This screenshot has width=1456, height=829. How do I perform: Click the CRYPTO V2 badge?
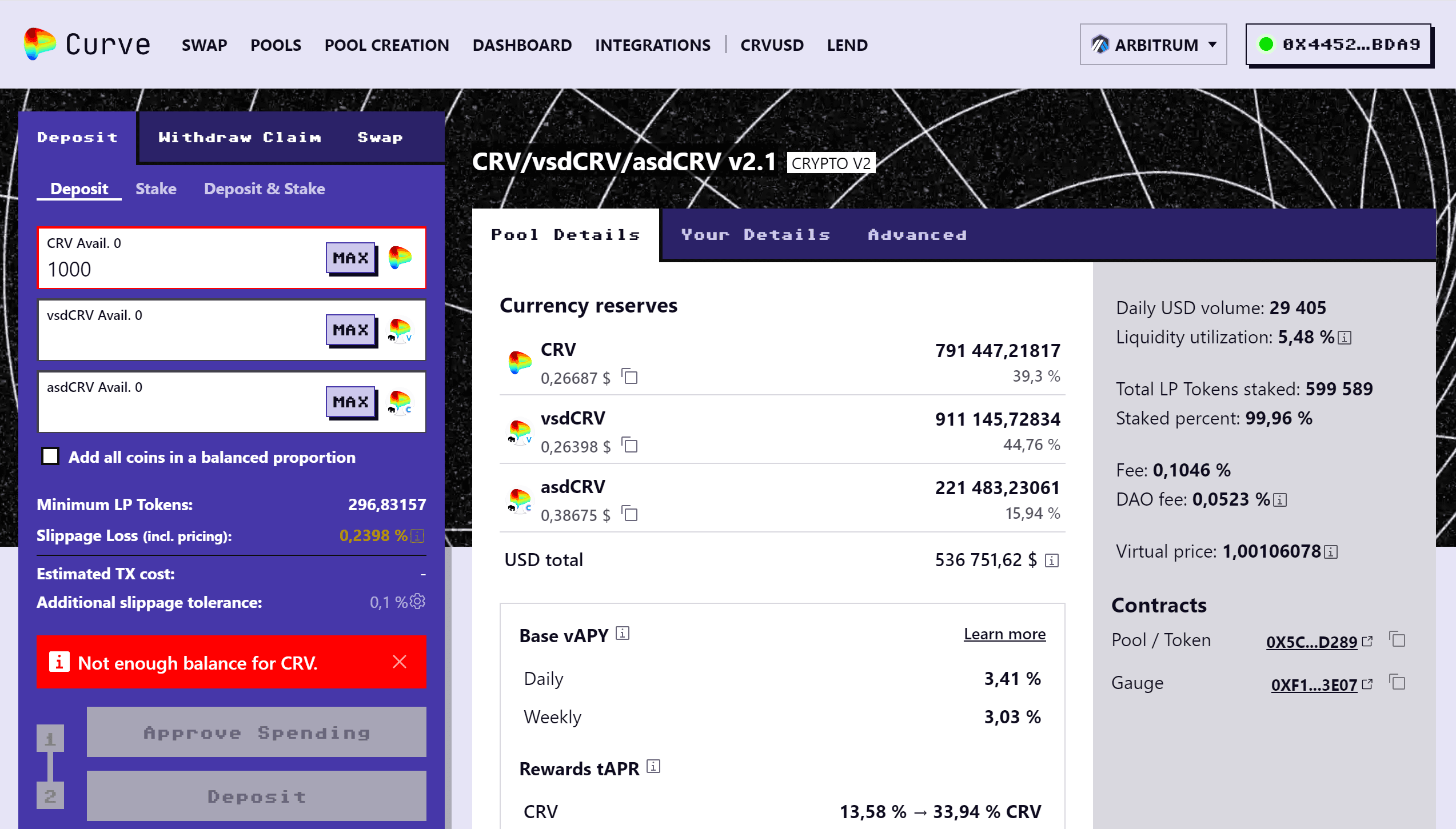pyautogui.click(x=831, y=163)
